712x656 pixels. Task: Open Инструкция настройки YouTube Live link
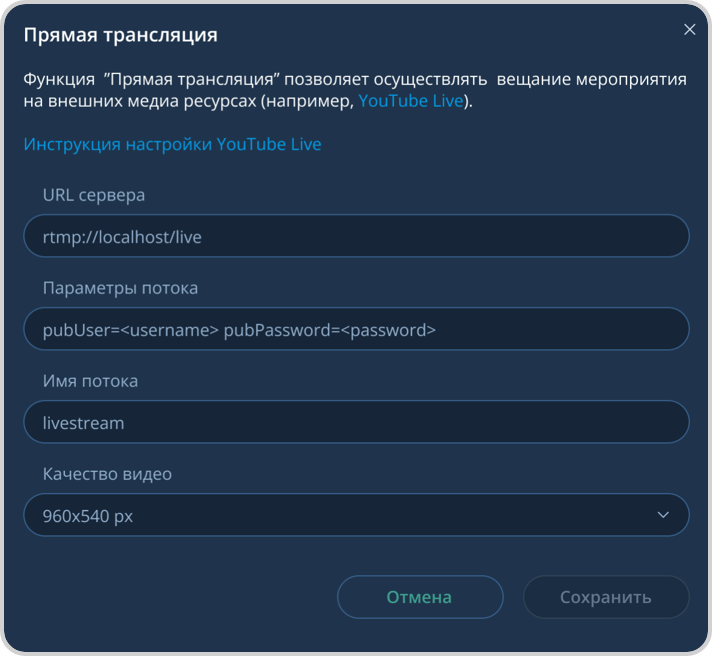click(x=172, y=144)
